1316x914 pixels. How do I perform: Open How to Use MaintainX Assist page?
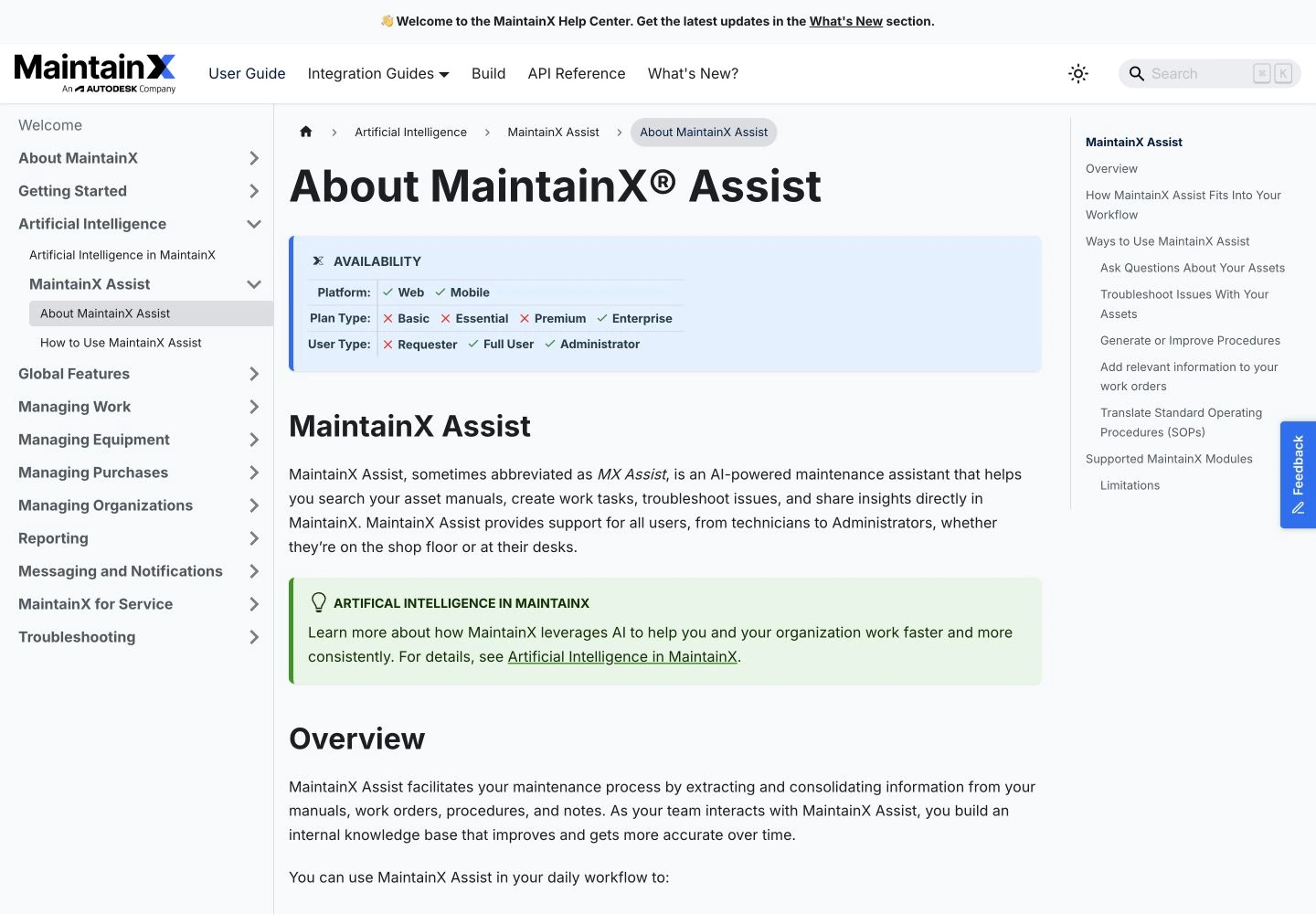pyautogui.click(x=121, y=343)
